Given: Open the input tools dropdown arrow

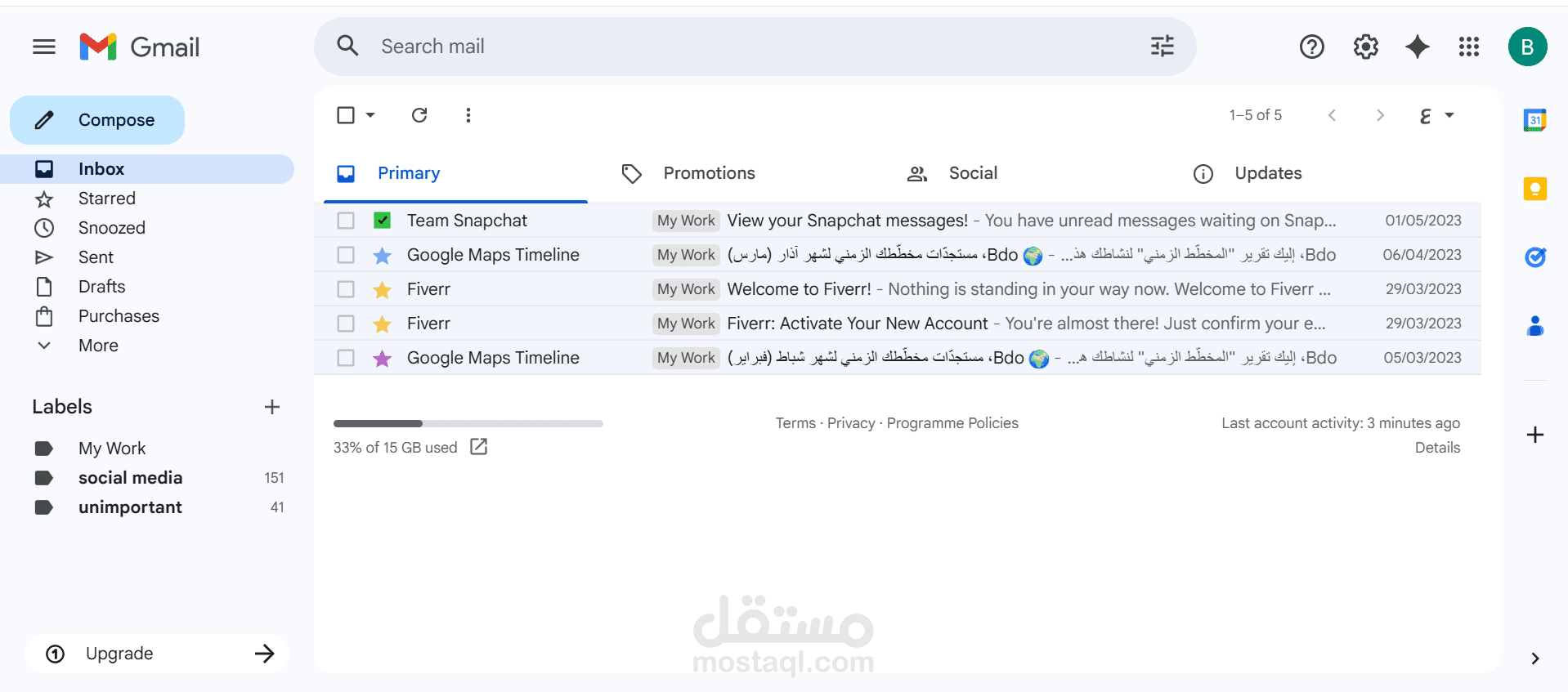Looking at the screenshot, I should point(1449,115).
